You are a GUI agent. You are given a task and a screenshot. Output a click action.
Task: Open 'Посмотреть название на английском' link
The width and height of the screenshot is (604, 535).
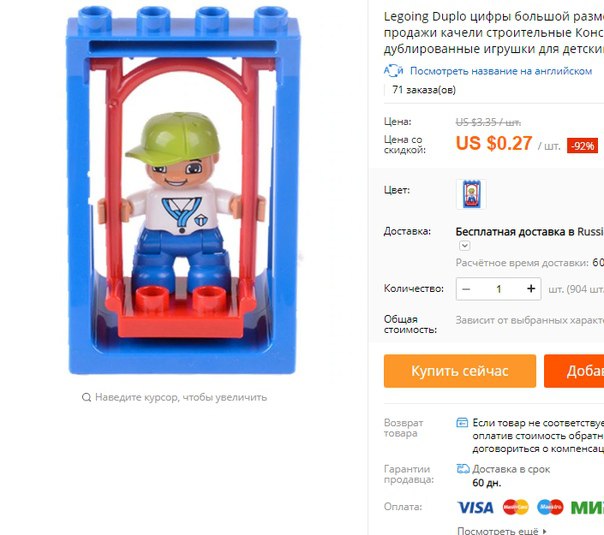click(x=501, y=71)
